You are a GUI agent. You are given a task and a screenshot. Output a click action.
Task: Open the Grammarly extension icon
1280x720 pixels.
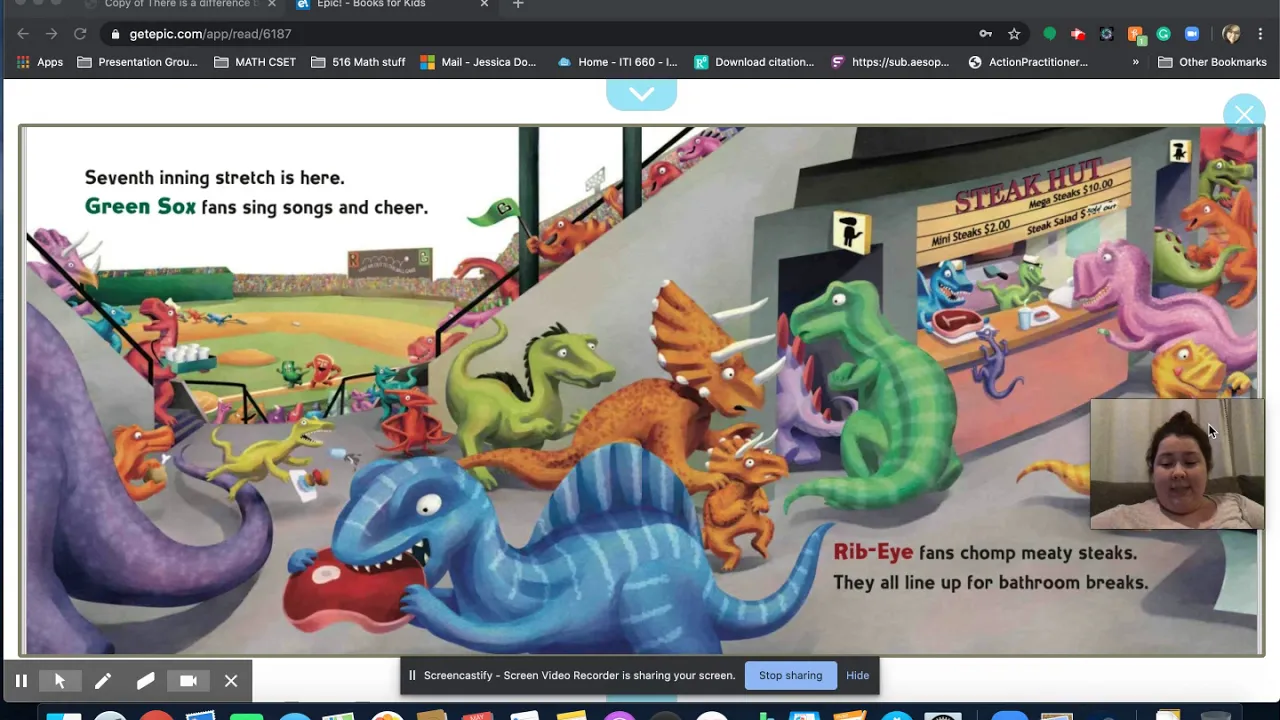click(x=1163, y=34)
